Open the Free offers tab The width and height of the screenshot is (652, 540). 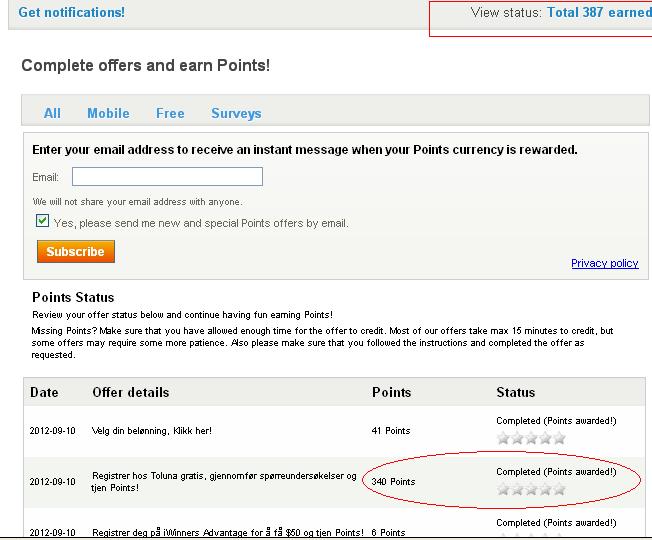point(170,114)
